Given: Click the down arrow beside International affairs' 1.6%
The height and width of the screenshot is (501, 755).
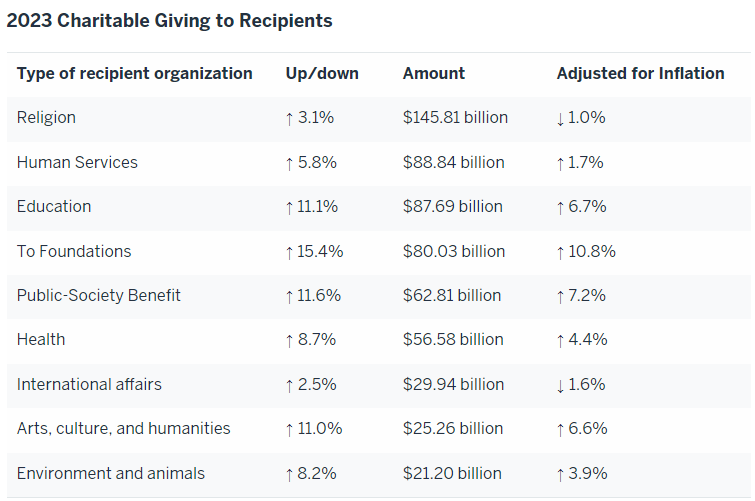Looking at the screenshot, I should [x=561, y=385].
